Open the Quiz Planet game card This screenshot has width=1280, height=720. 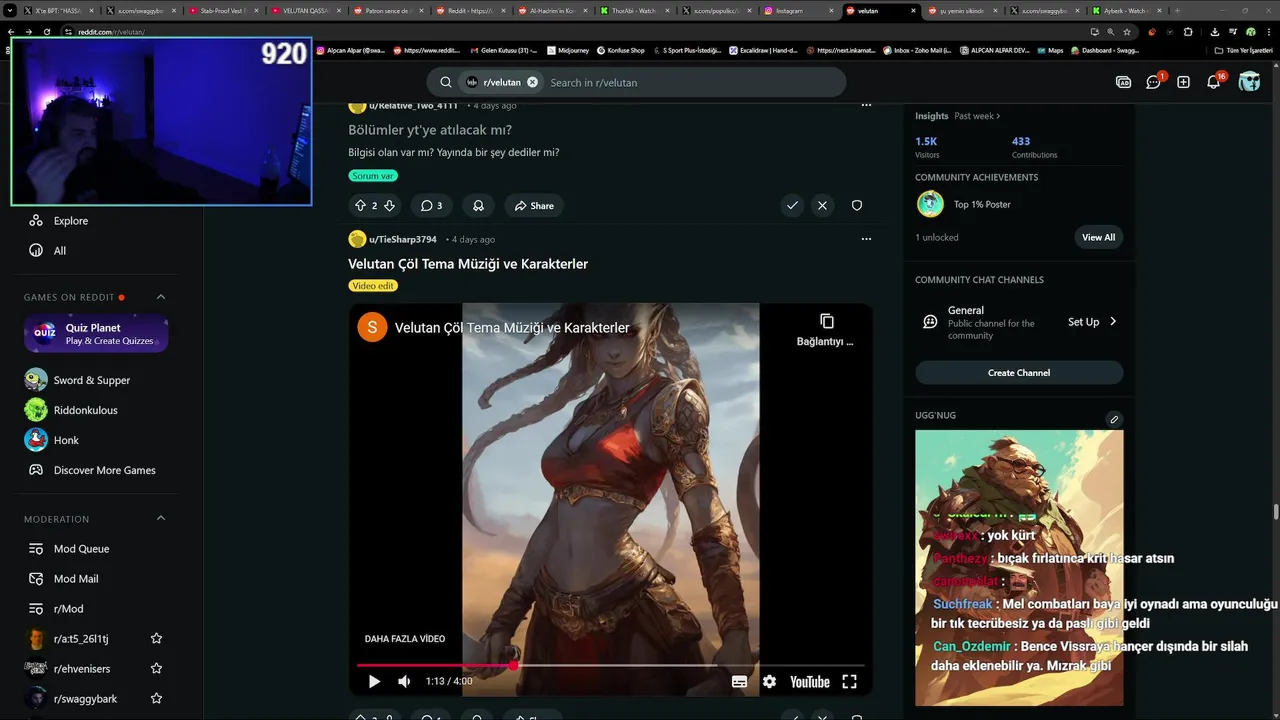pos(96,334)
